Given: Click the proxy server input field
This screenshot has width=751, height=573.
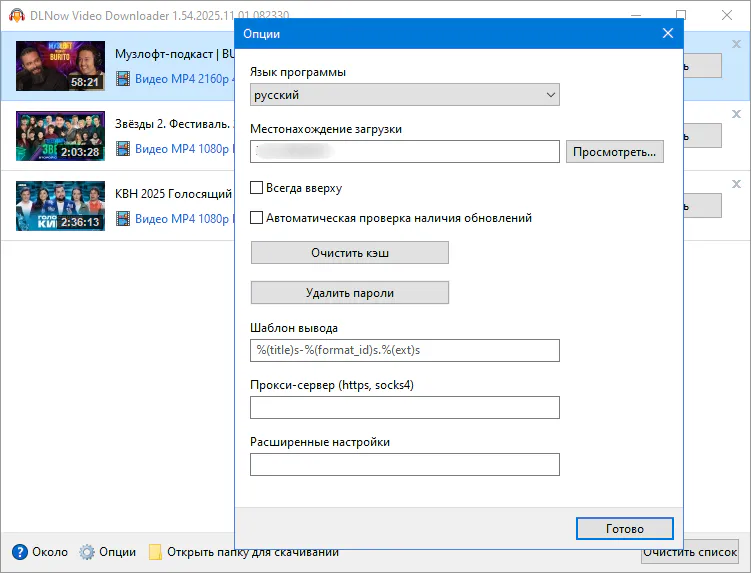Looking at the screenshot, I should click(x=404, y=407).
